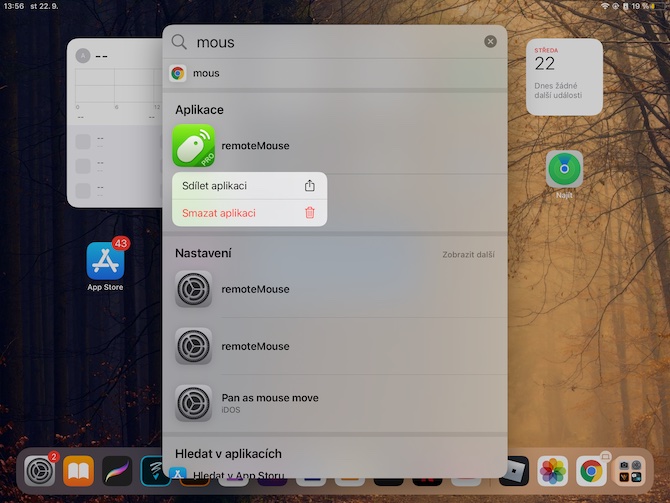670x503 pixels.
Task: Open the calendar widget showing 22
Action: [x=564, y=77]
